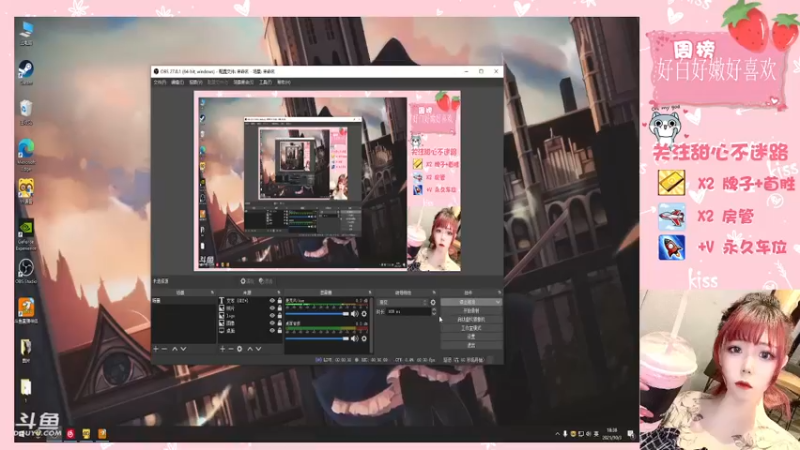This screenshot has width=800, height=450.
Task: Open the 视图 menu in OBS
Action: click(196, 82)
